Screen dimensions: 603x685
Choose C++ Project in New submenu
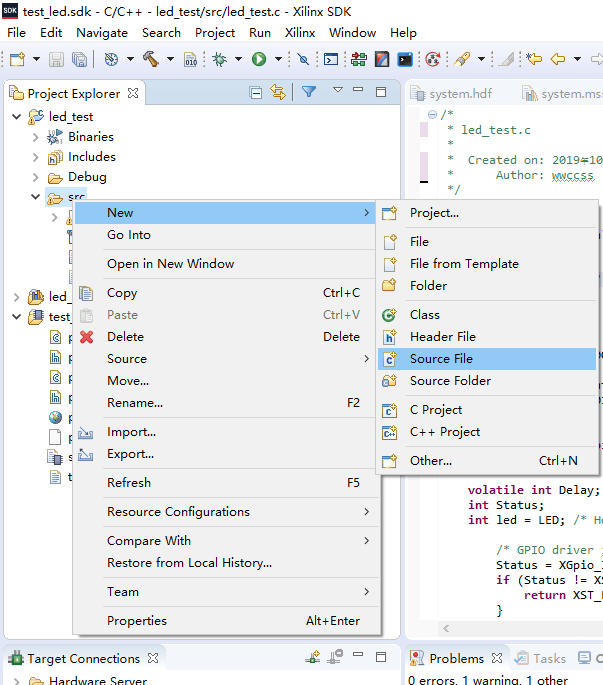487,432
